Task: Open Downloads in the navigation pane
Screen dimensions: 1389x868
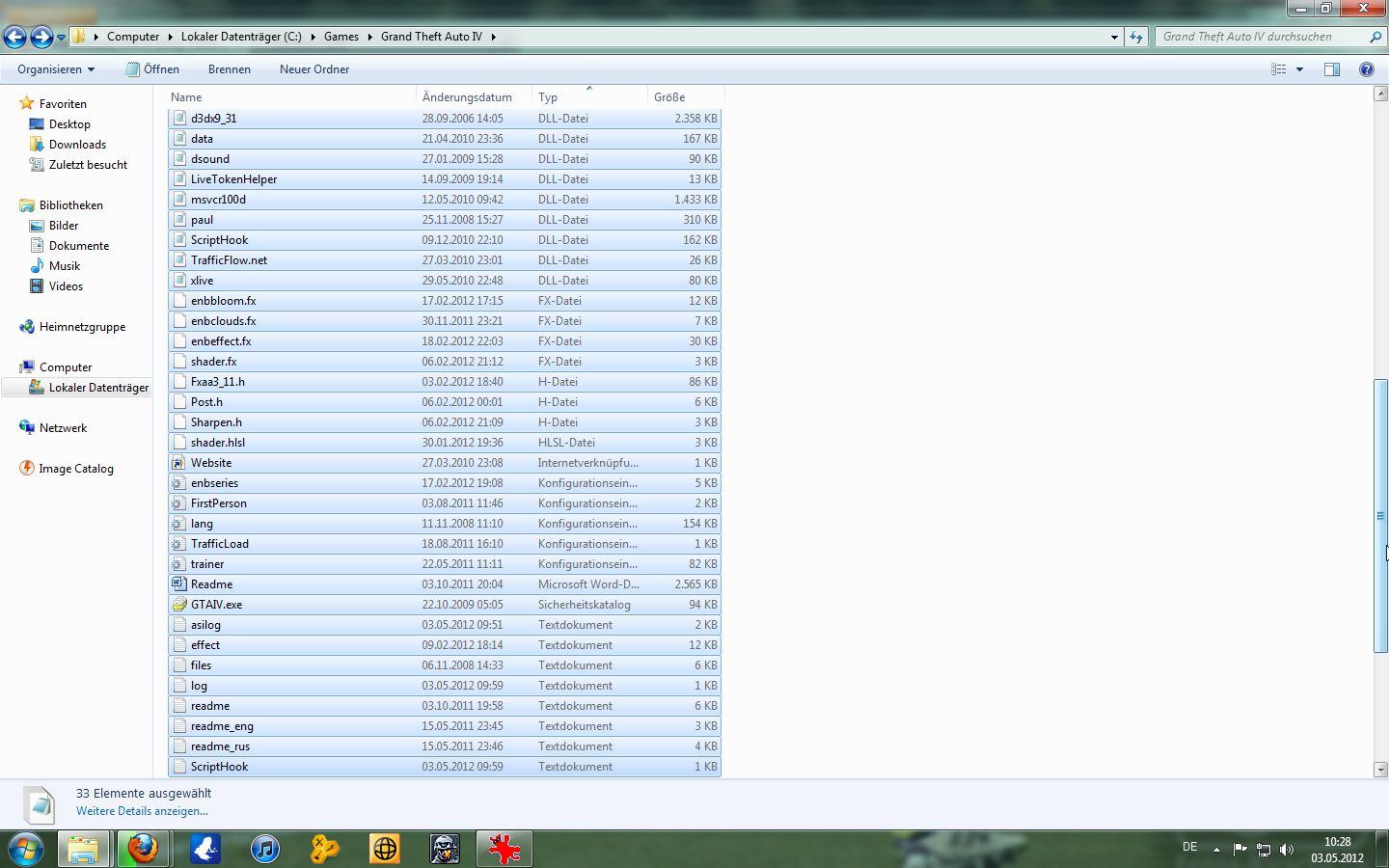Action: click(77, 145)
